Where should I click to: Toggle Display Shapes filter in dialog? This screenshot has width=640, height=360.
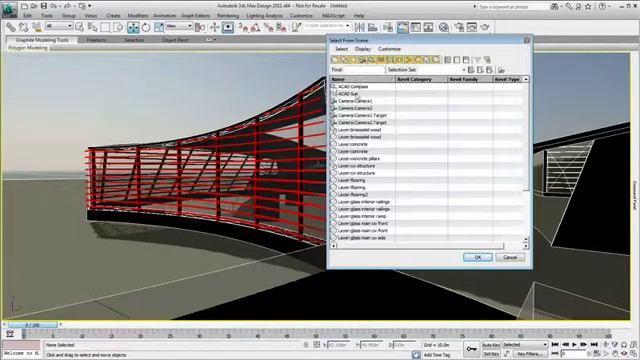point(344,60)
